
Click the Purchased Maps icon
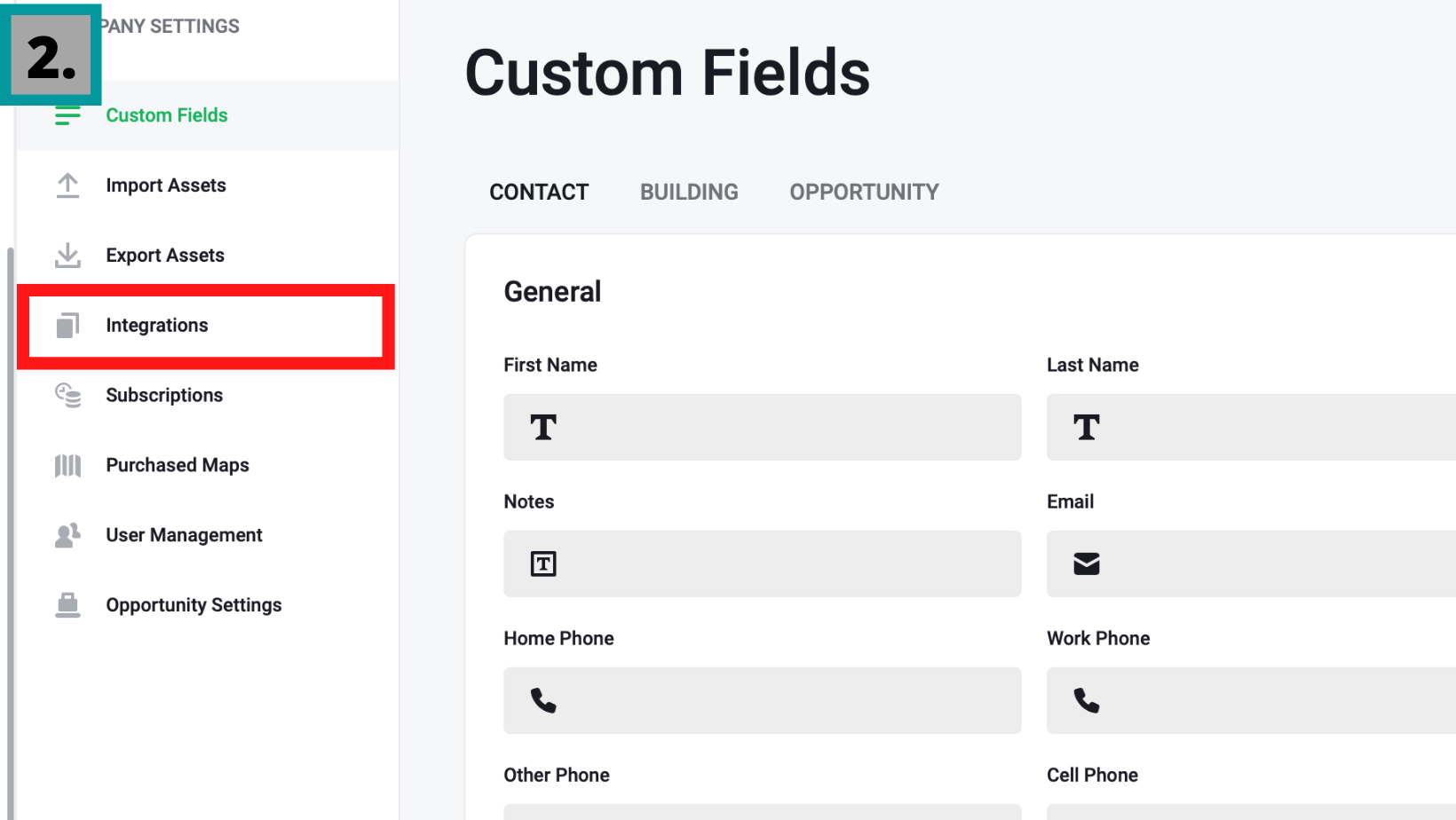[67, 465]
